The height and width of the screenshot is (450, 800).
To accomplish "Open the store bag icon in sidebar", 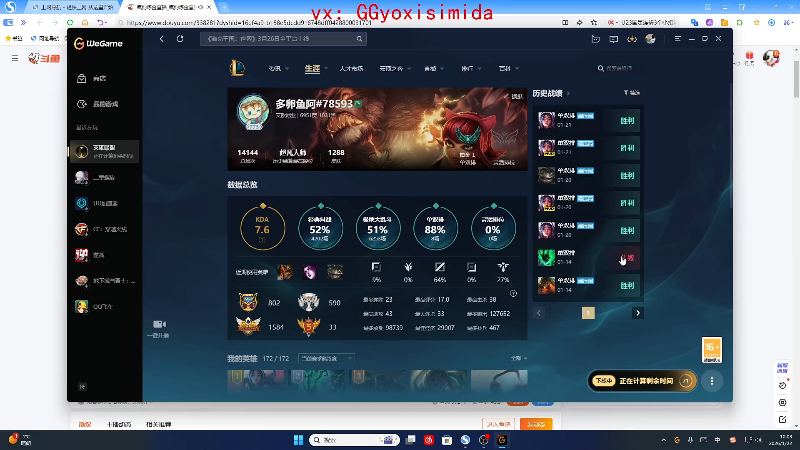I will click(82, 78).
